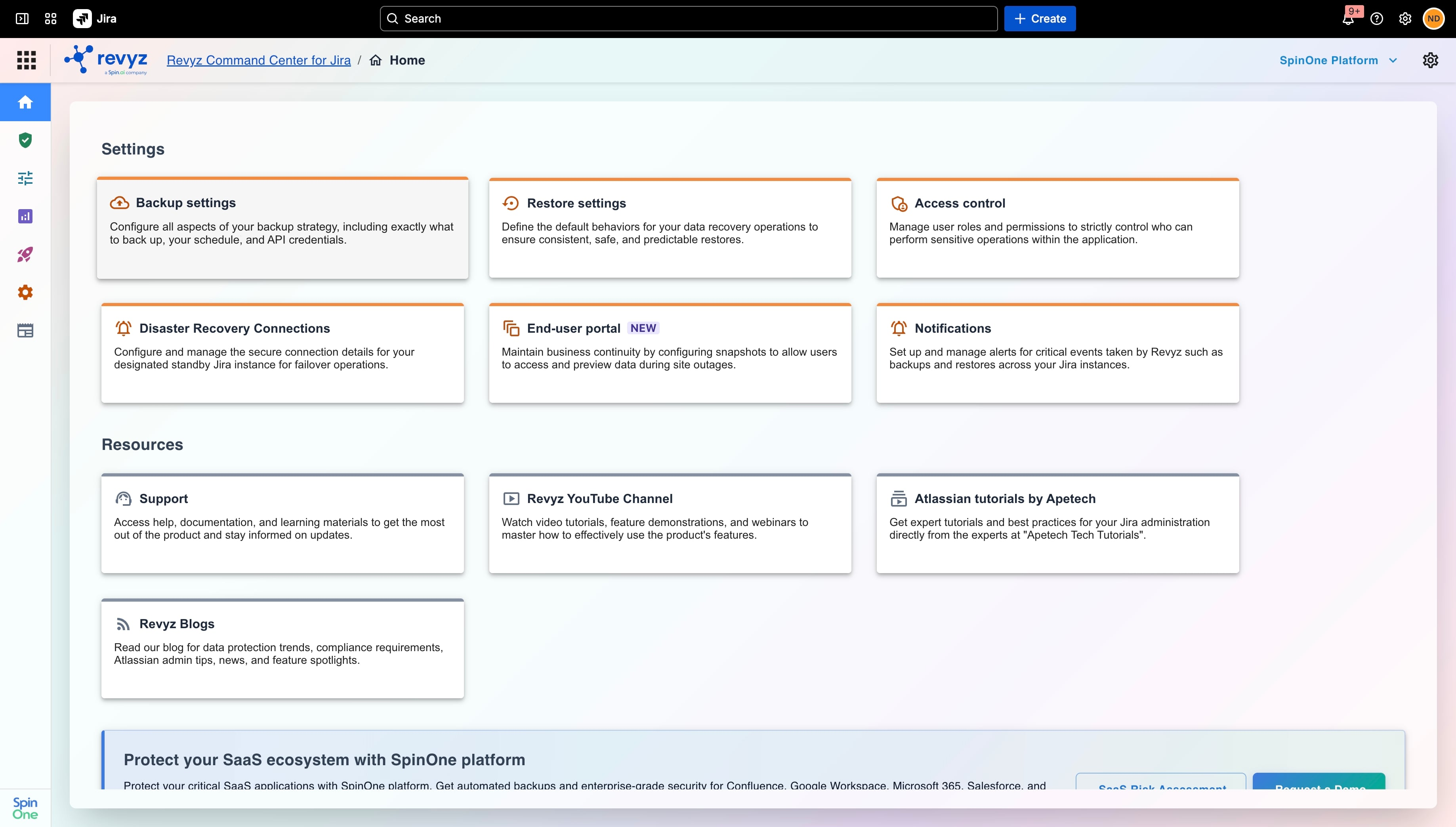Image resolution: width=1456 pixels, height=827 pixels.
Task: Click the blue Create button
Action: 1040,19
